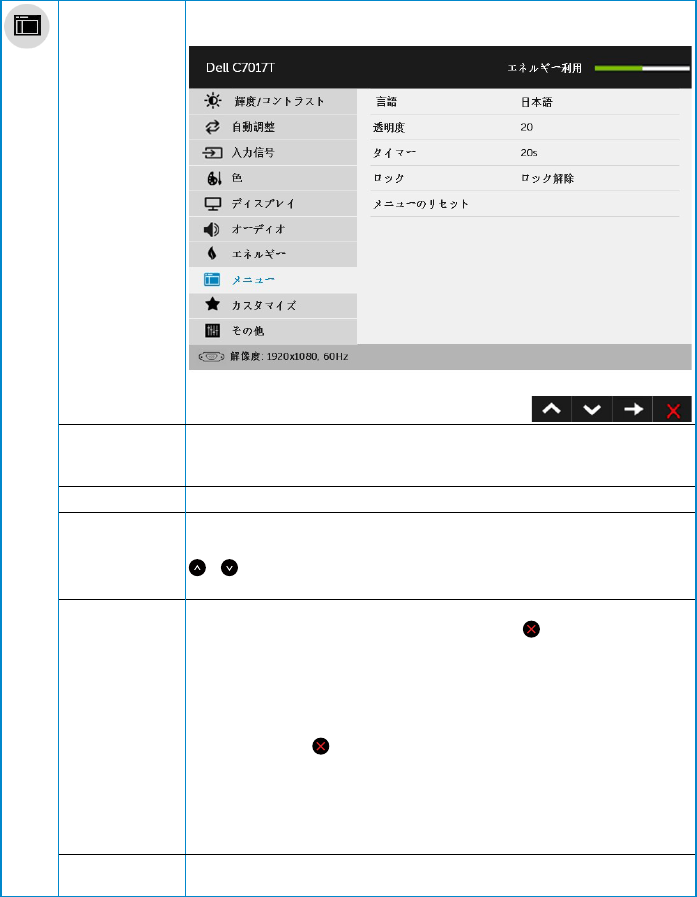Click the Dell C7017T title text

[240, 68]
